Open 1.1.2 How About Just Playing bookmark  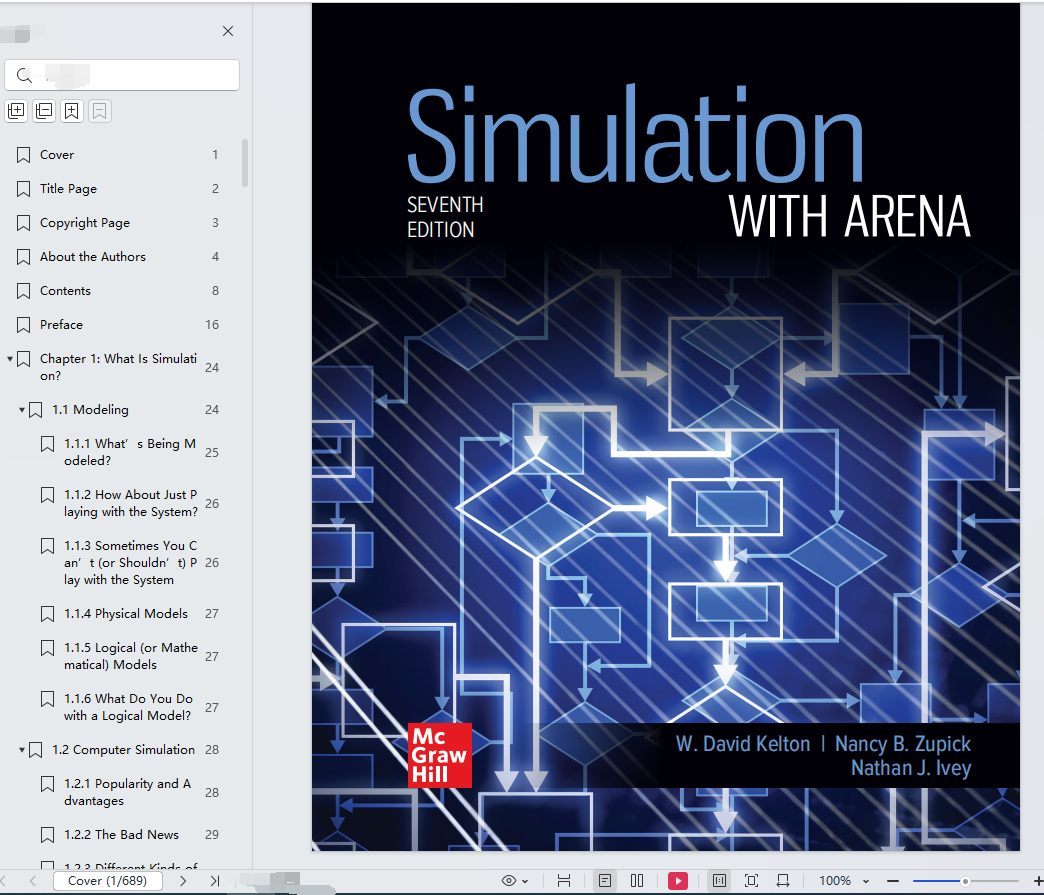point(130,503)
